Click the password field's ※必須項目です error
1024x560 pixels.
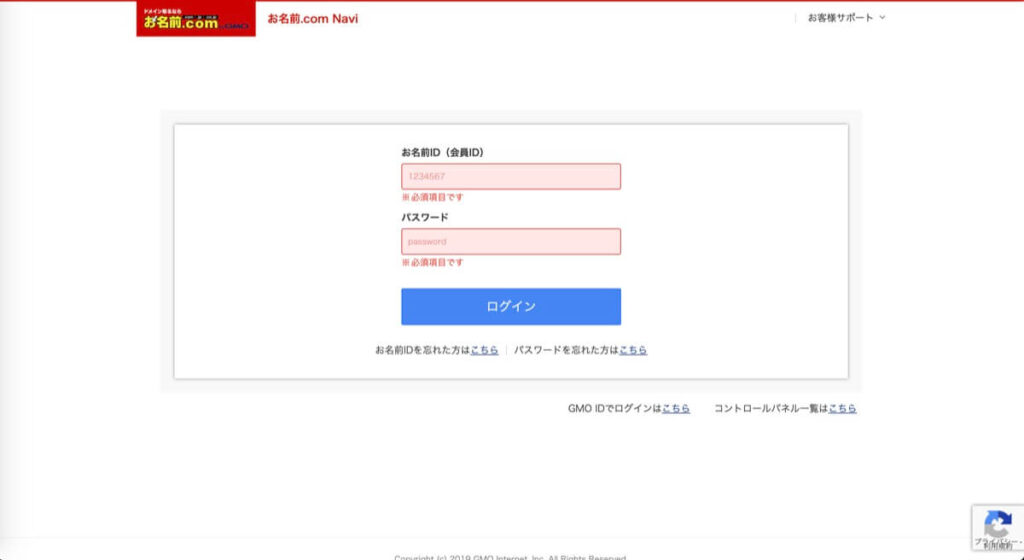tap(432, 262)
